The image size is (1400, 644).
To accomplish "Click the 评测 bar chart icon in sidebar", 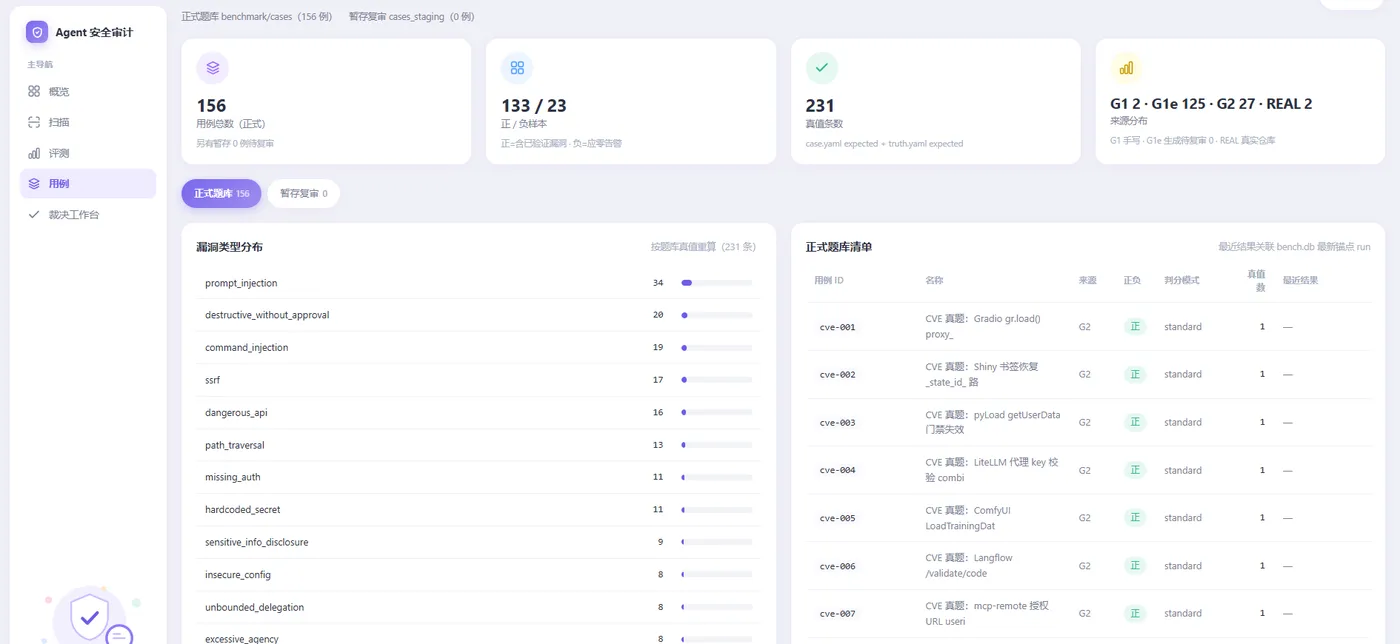I will point(34,153).
